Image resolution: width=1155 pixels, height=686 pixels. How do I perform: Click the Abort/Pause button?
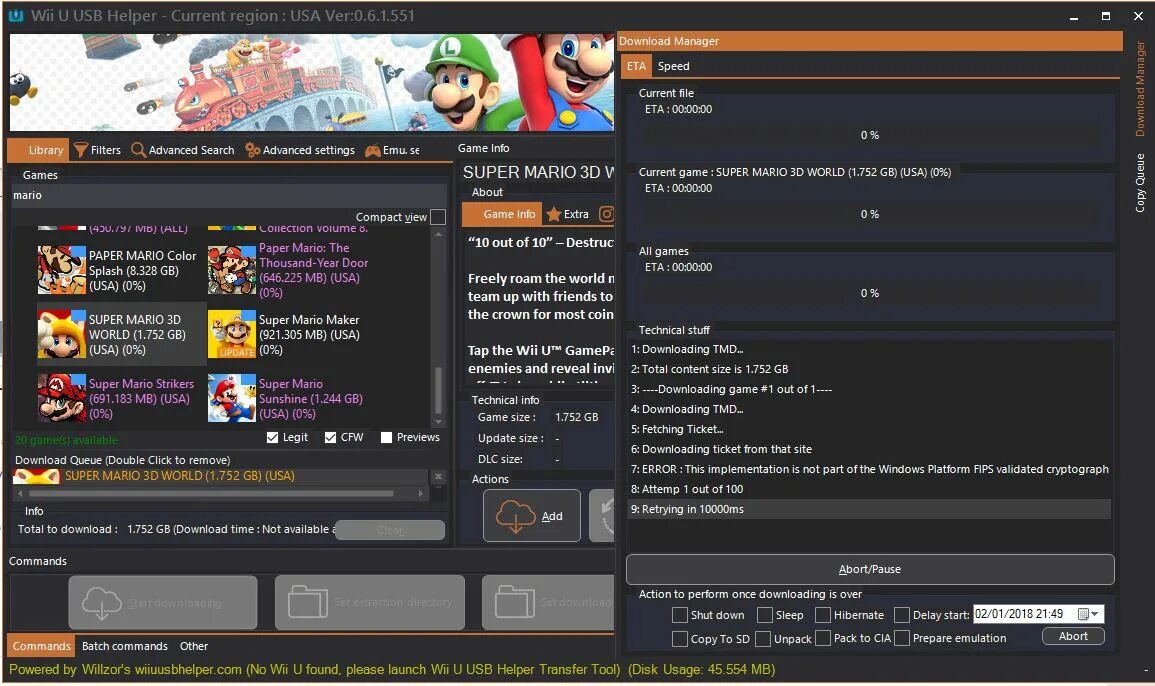(x=870, y=569)
